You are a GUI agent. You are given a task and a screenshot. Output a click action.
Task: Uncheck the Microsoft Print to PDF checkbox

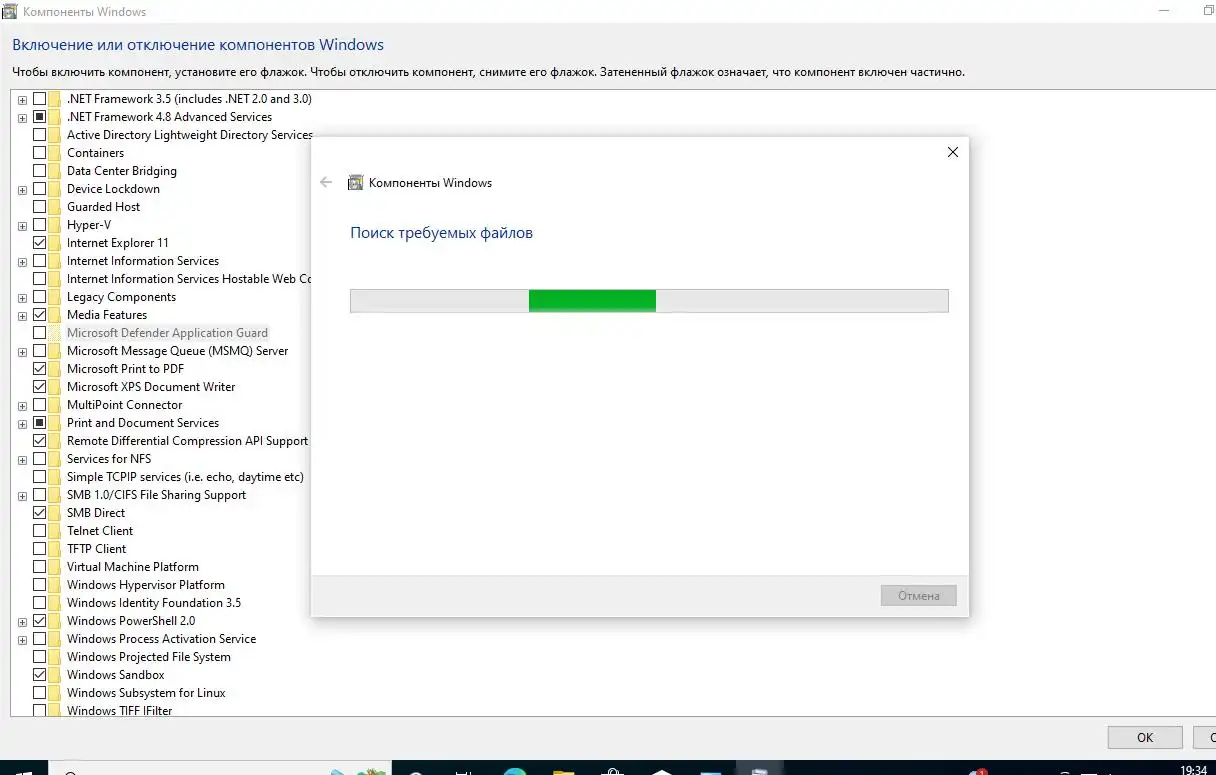coord(40,369)
